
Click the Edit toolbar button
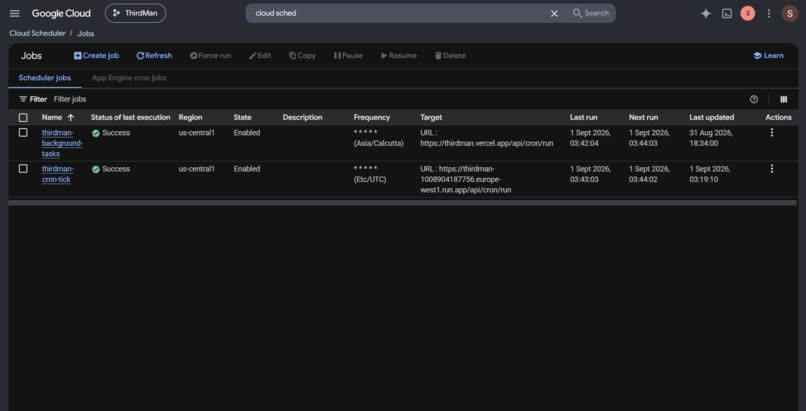260,55
